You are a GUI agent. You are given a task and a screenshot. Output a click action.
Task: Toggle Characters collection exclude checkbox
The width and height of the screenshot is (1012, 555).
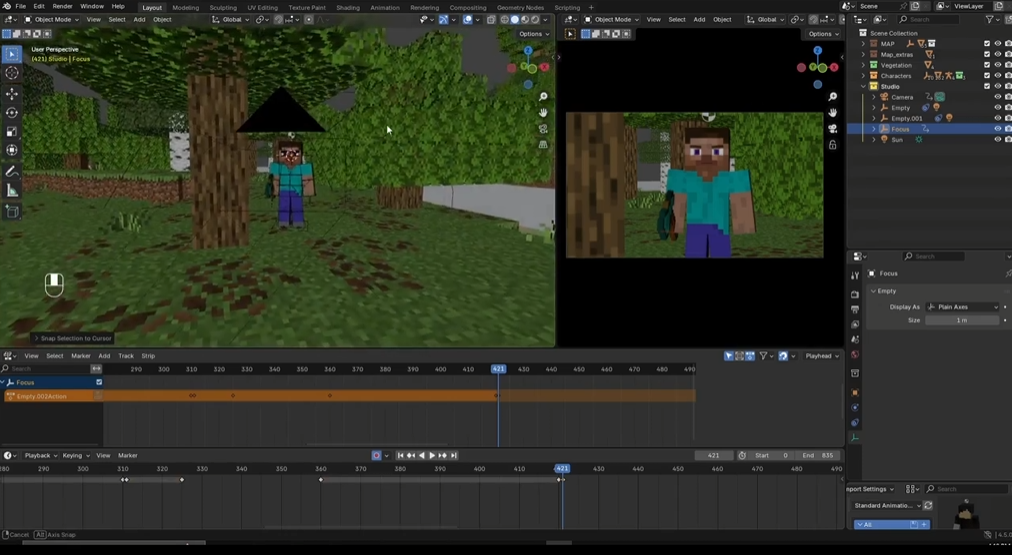[x=987, y=76]
